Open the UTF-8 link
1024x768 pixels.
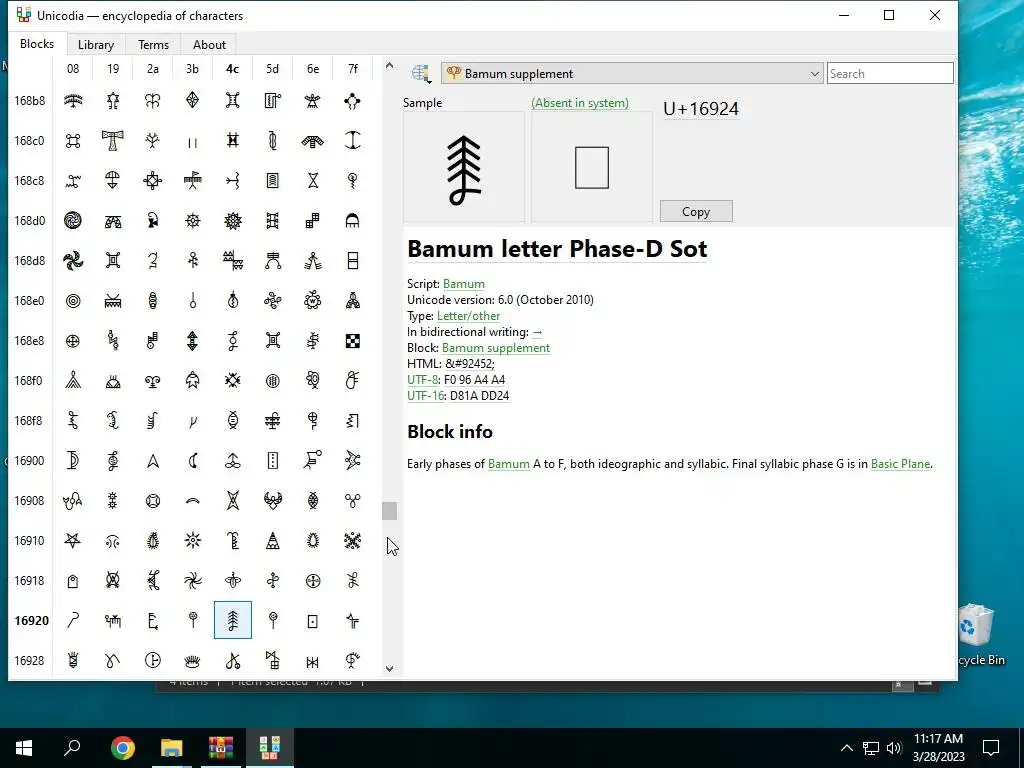tap(423, 379)
